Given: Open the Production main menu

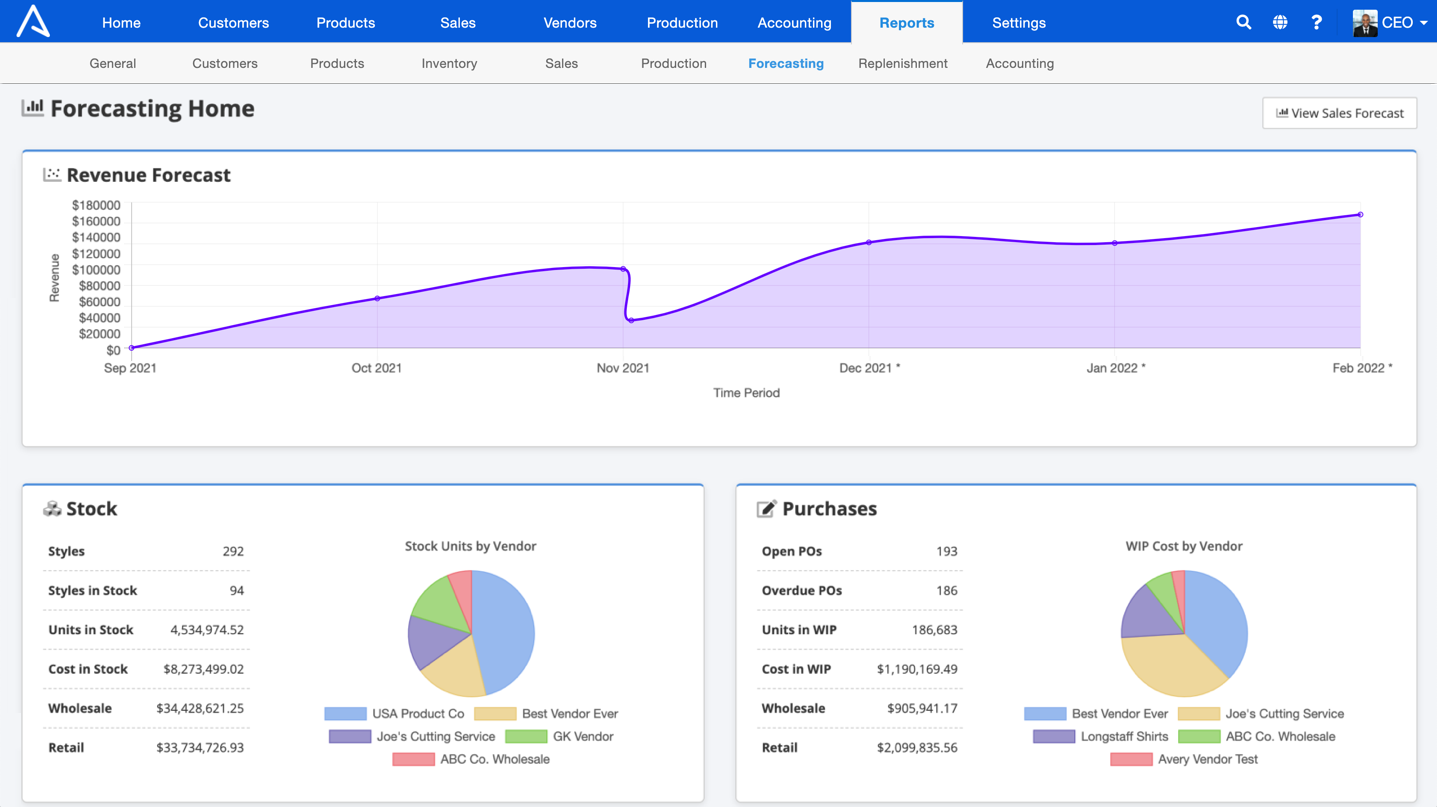Looking at the screenshot, I should click(x=682, y=22).
